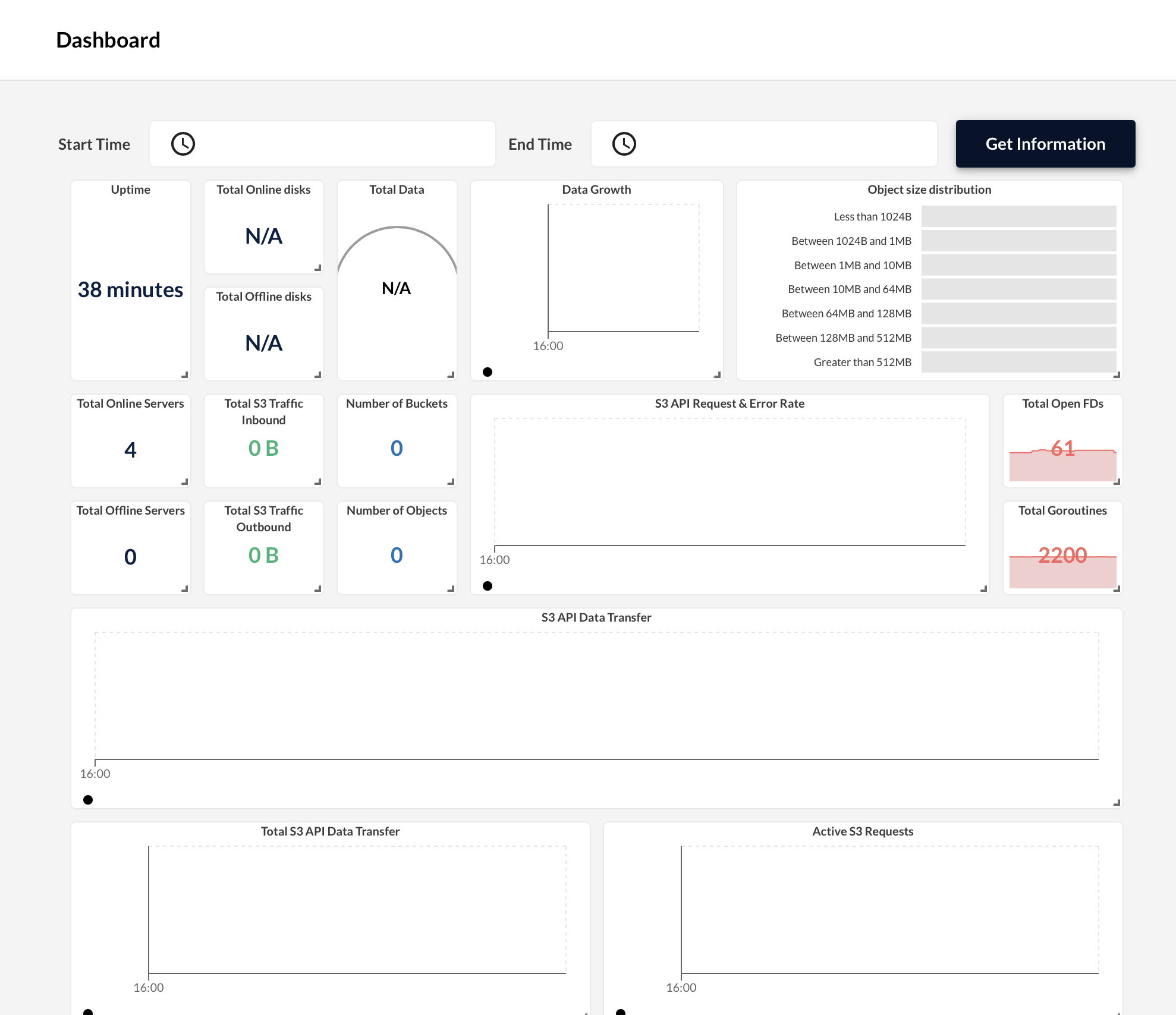The width and height of the screenshot is (1176, 1015).
Task: Click the Greater than 512MB distribution bar
Action: [x=1018, y=362]
